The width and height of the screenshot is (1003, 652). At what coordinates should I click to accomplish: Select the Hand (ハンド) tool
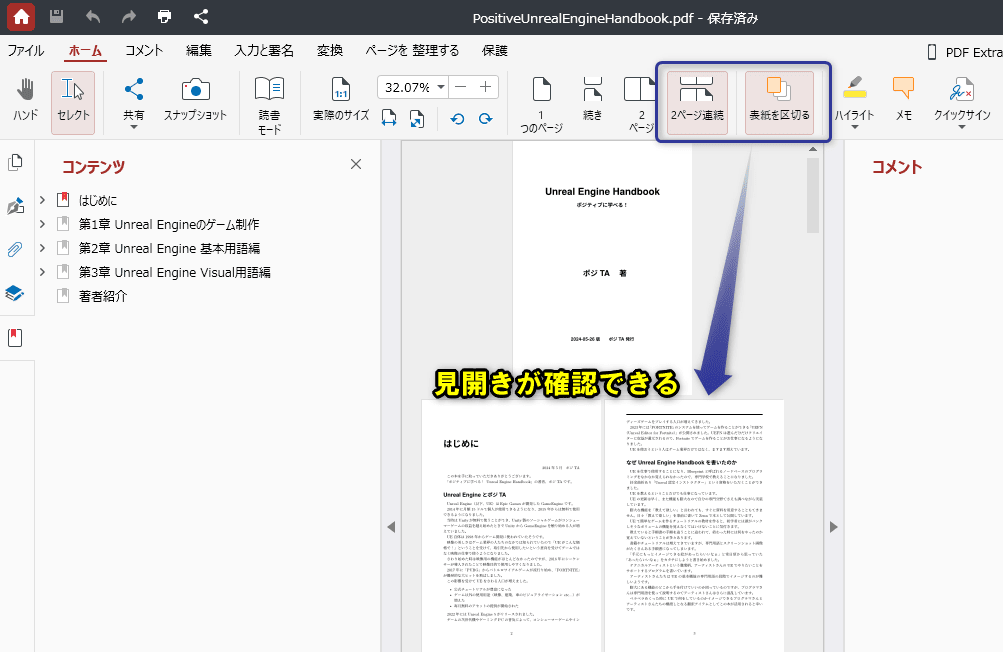[26, 100]
